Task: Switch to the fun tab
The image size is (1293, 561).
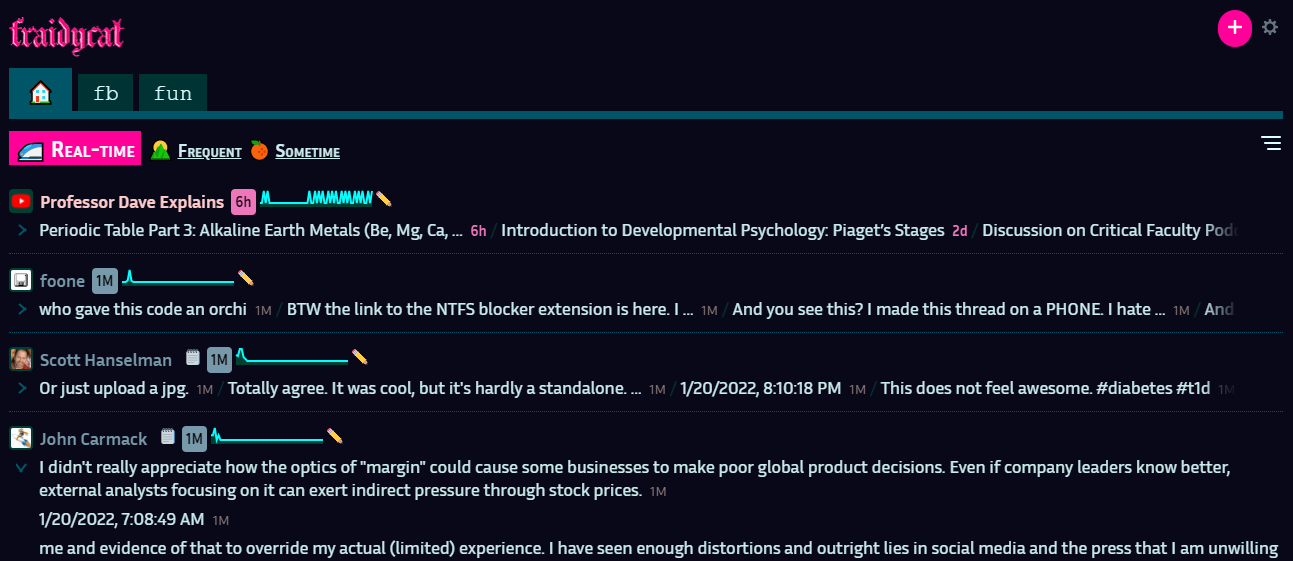Action: [173, 93]
